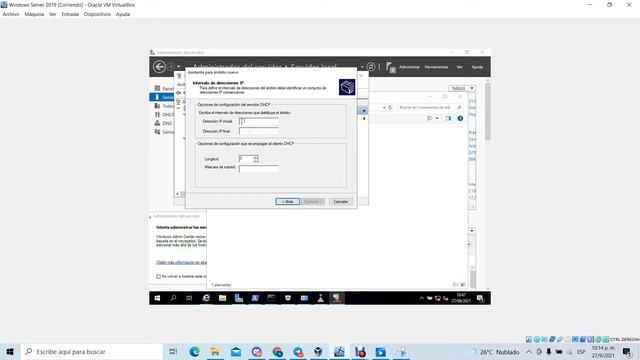Click the host search box 'Escribe aquí para buscar'

click(x=91, y=351)
